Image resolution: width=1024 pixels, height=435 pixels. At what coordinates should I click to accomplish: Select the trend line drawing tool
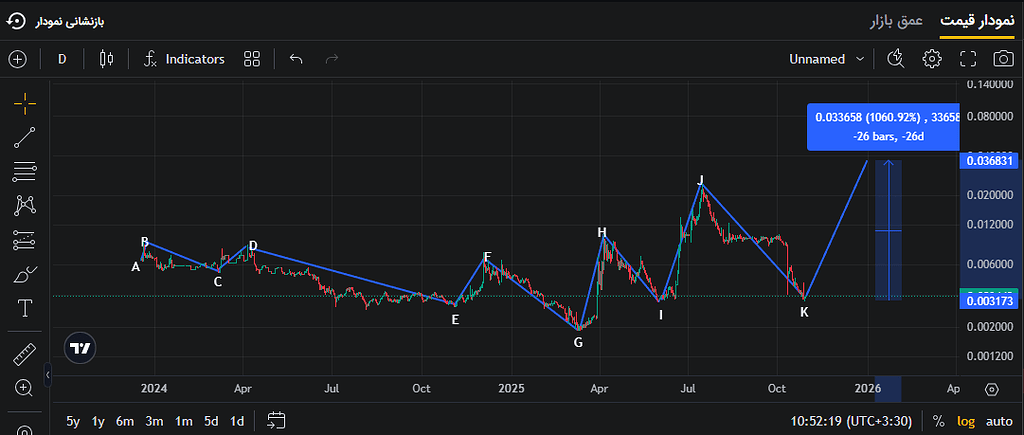25,138
